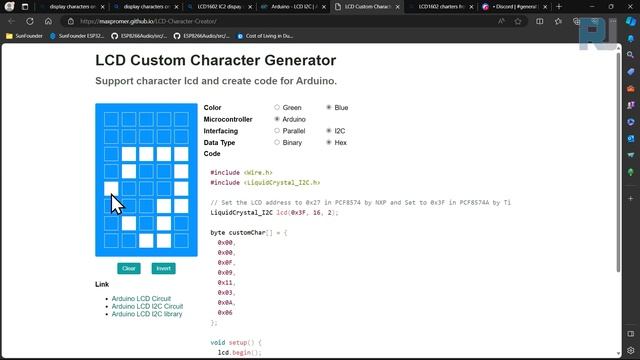640x360 pixels.
Task: Select the Arduino microcontroller radio button
Action: click(x=277, y=119)
